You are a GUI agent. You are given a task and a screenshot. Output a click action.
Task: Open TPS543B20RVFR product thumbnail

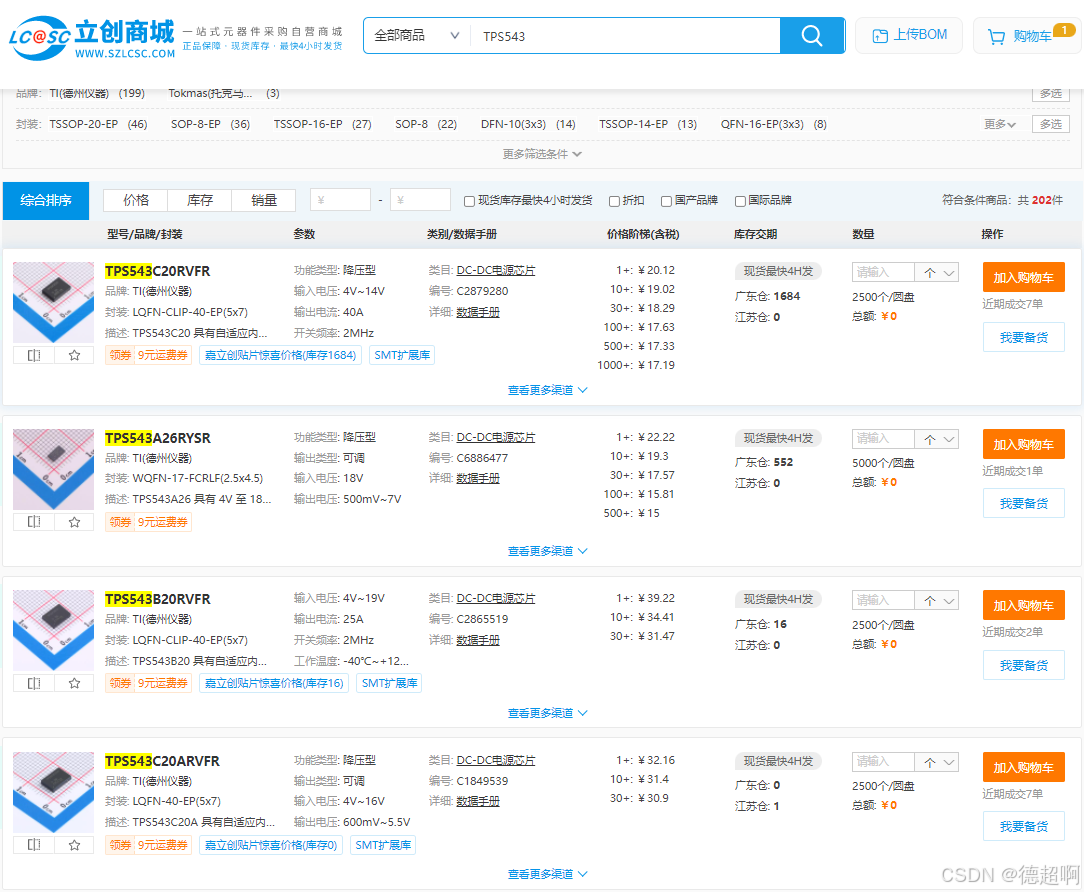click(x=53, y=631)
